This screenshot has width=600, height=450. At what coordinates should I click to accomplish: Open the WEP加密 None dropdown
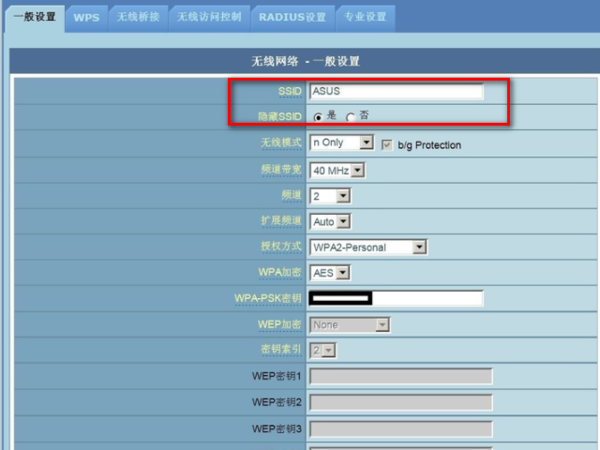pos(348,324)
